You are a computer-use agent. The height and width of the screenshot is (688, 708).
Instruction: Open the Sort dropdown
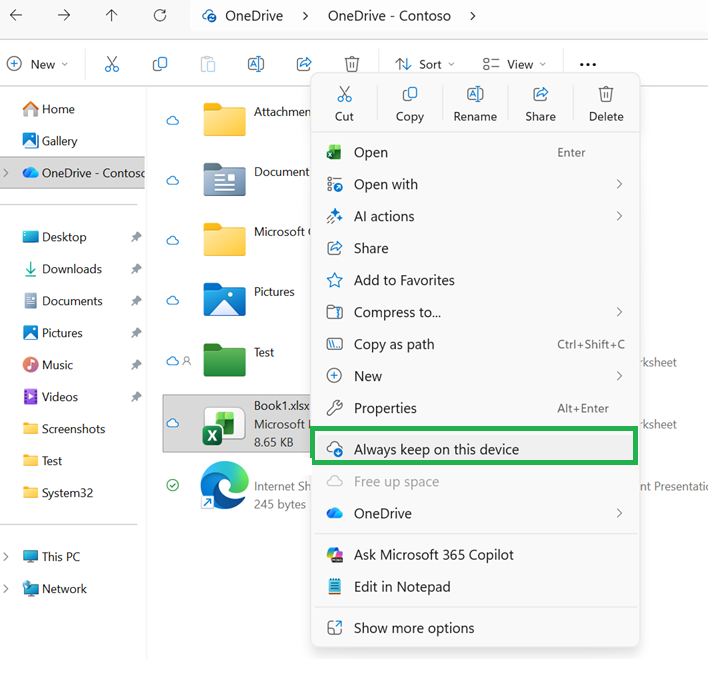tap(424, 64)
